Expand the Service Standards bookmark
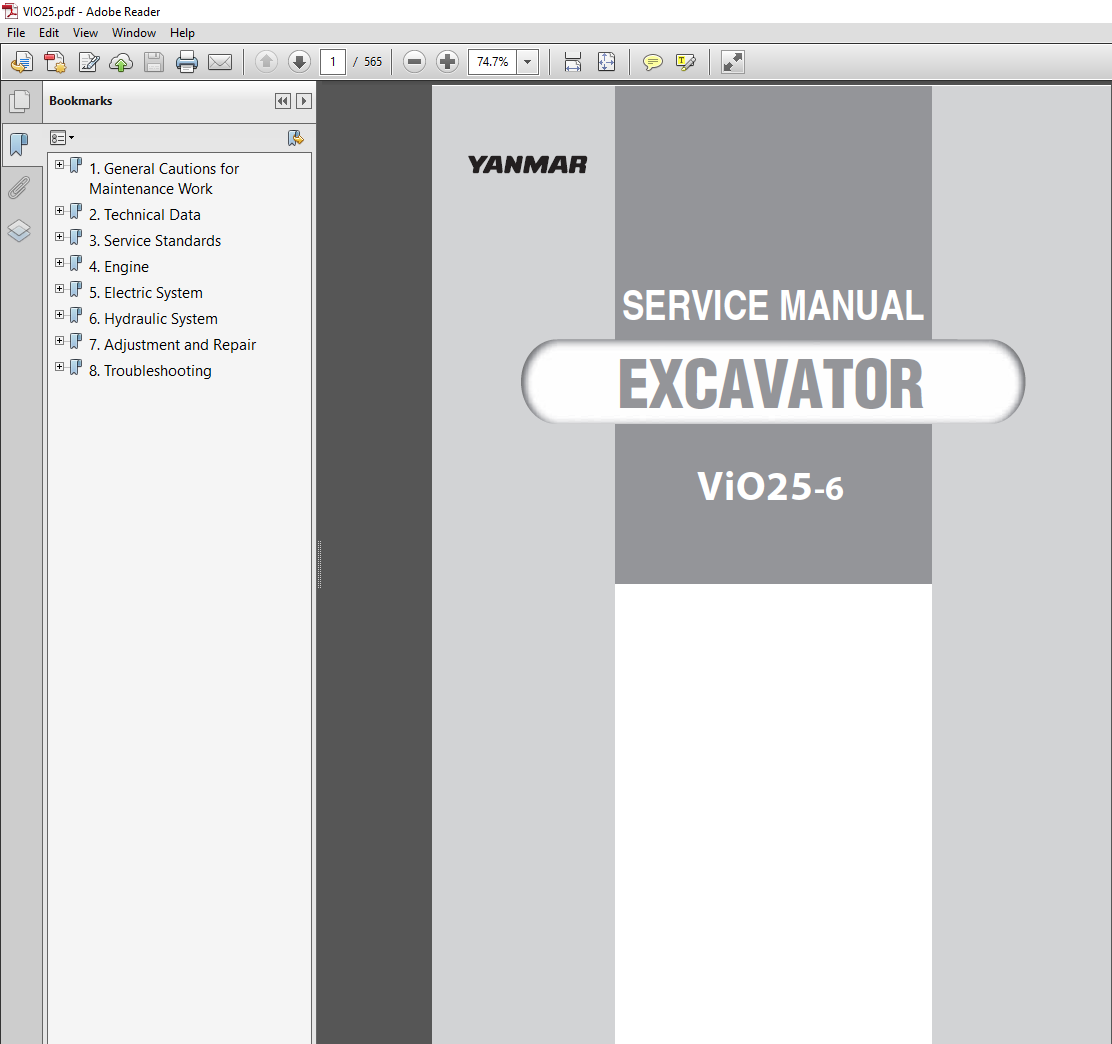The height and width of the screenshot is (1044, 1112). click(60, 237)
